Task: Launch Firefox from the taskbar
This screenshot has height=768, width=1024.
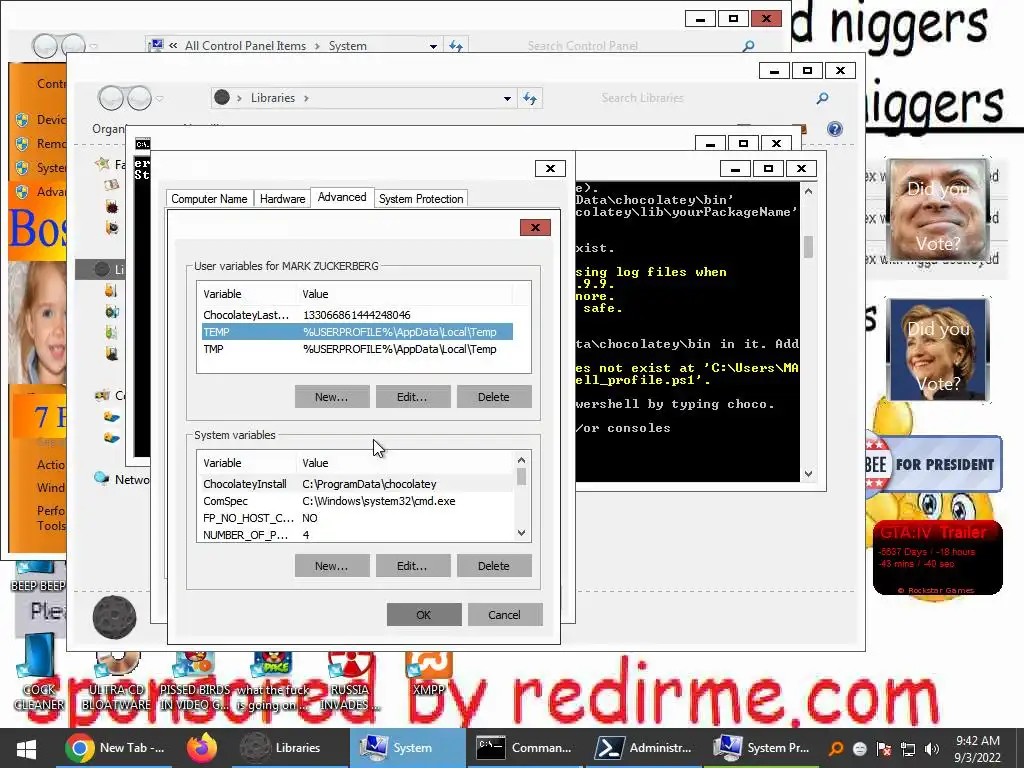Action: click(202, 748)
